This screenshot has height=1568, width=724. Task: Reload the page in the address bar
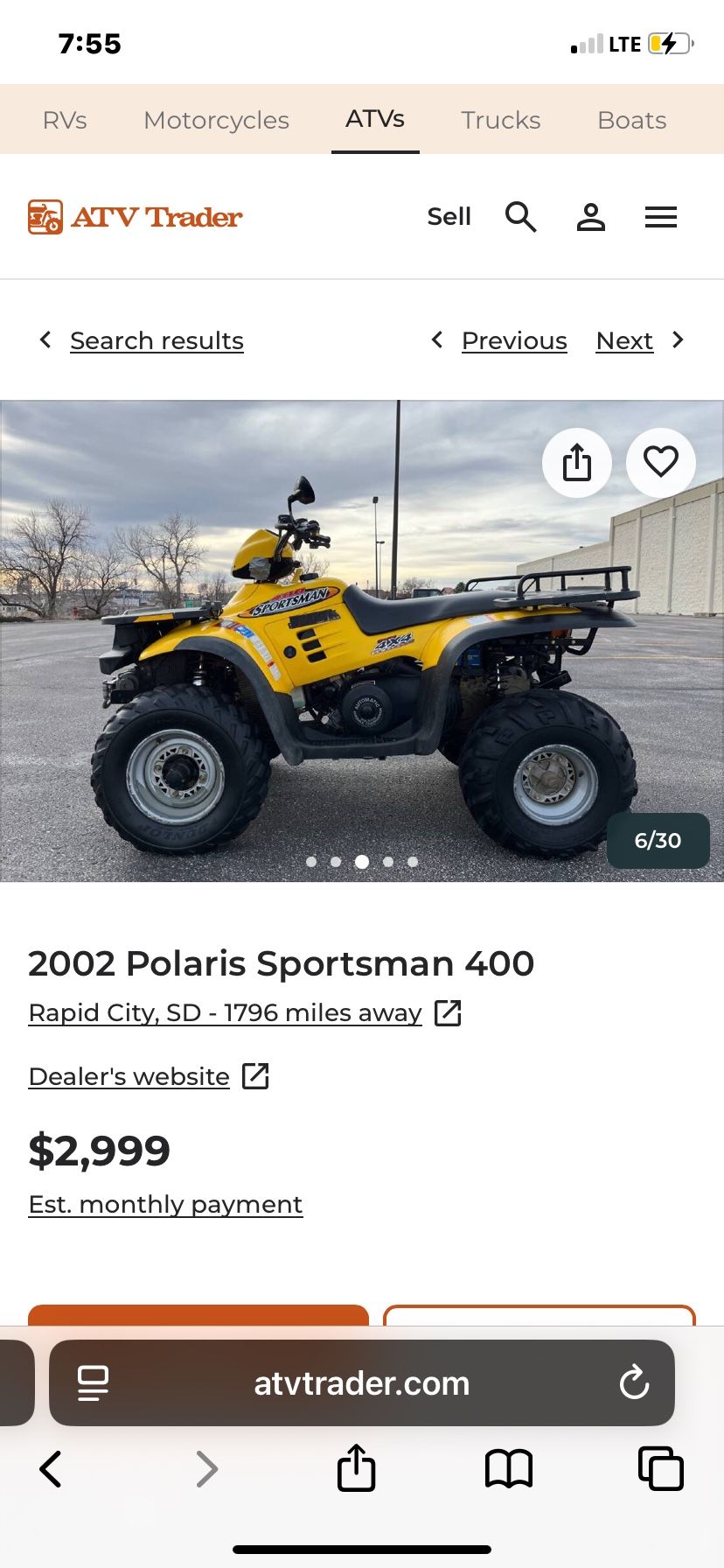tap(634, 1383)
